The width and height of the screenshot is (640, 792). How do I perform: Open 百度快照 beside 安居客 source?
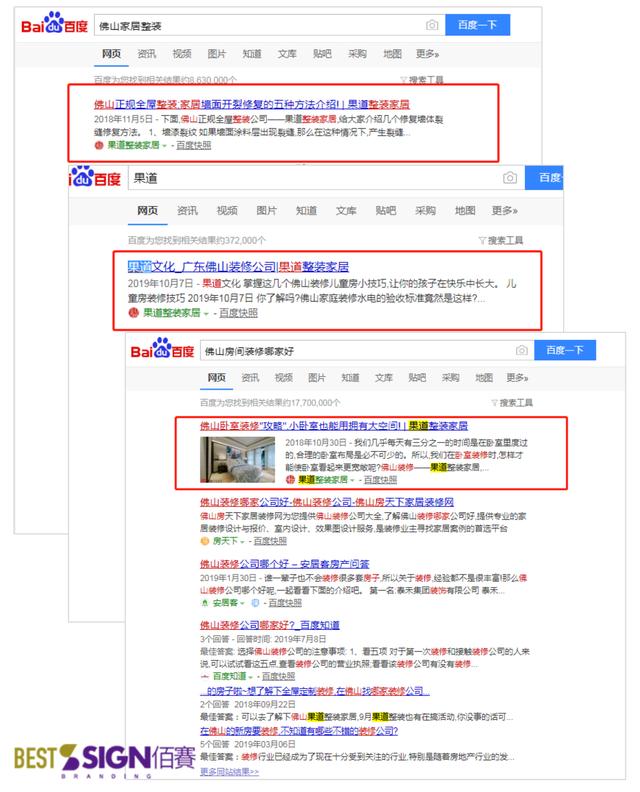(x=285, y=603)
